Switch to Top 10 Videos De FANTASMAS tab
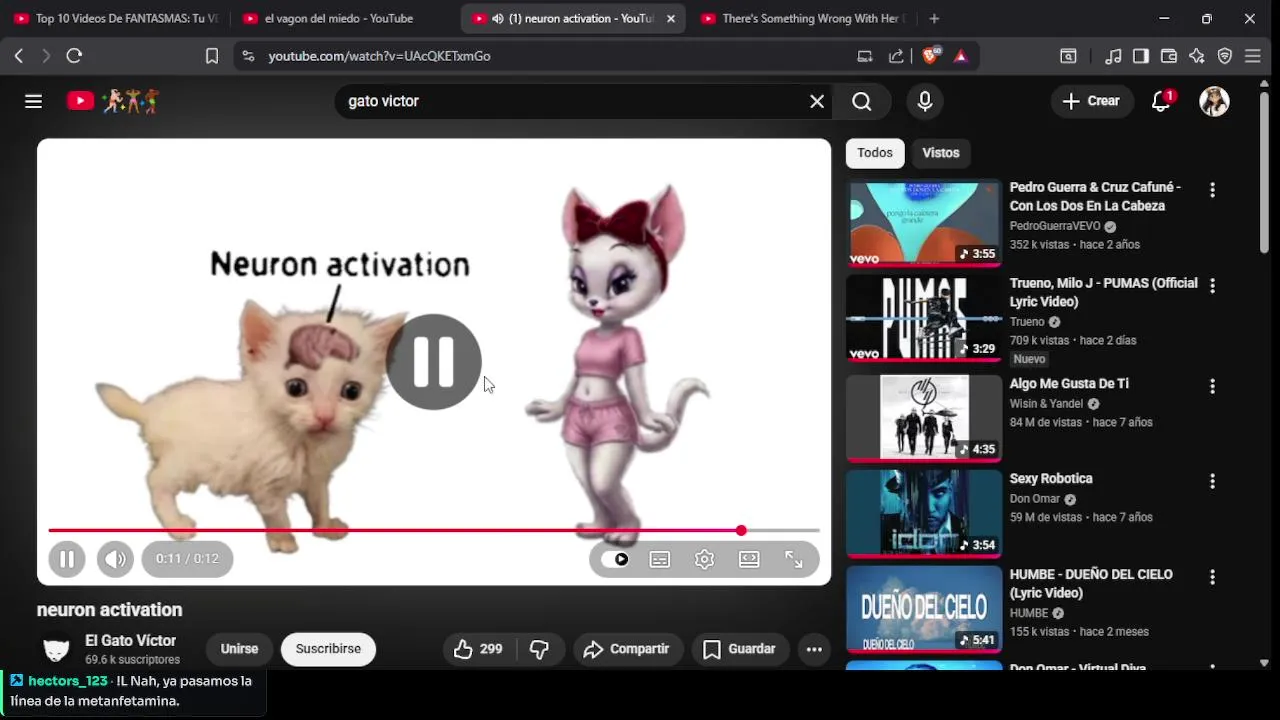The width and height of the screenshot is (1280, 720). pos(116,18)
